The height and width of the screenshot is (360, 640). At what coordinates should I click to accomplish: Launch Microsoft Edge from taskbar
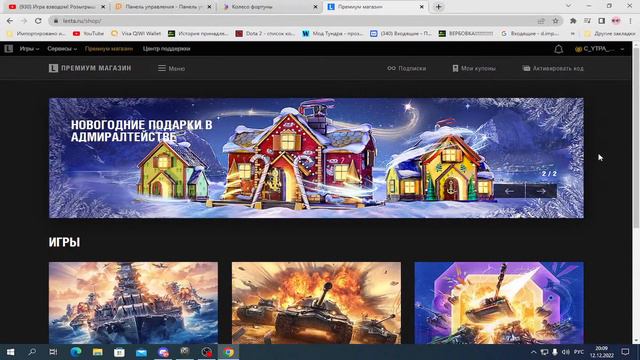(76, 352)
